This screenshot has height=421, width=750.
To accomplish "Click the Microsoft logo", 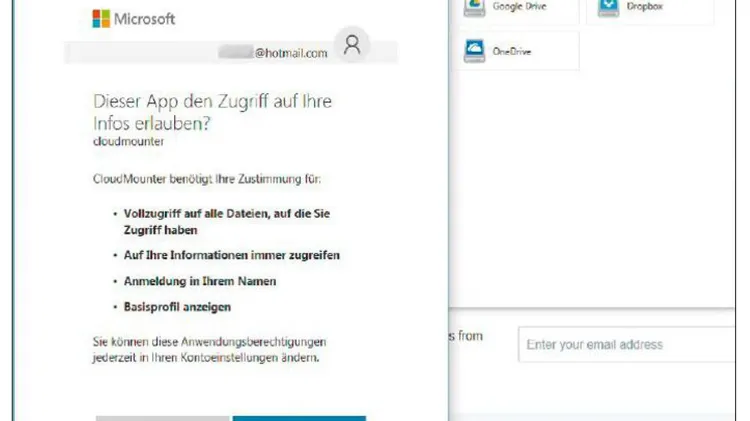I will (x=134, y=19).
